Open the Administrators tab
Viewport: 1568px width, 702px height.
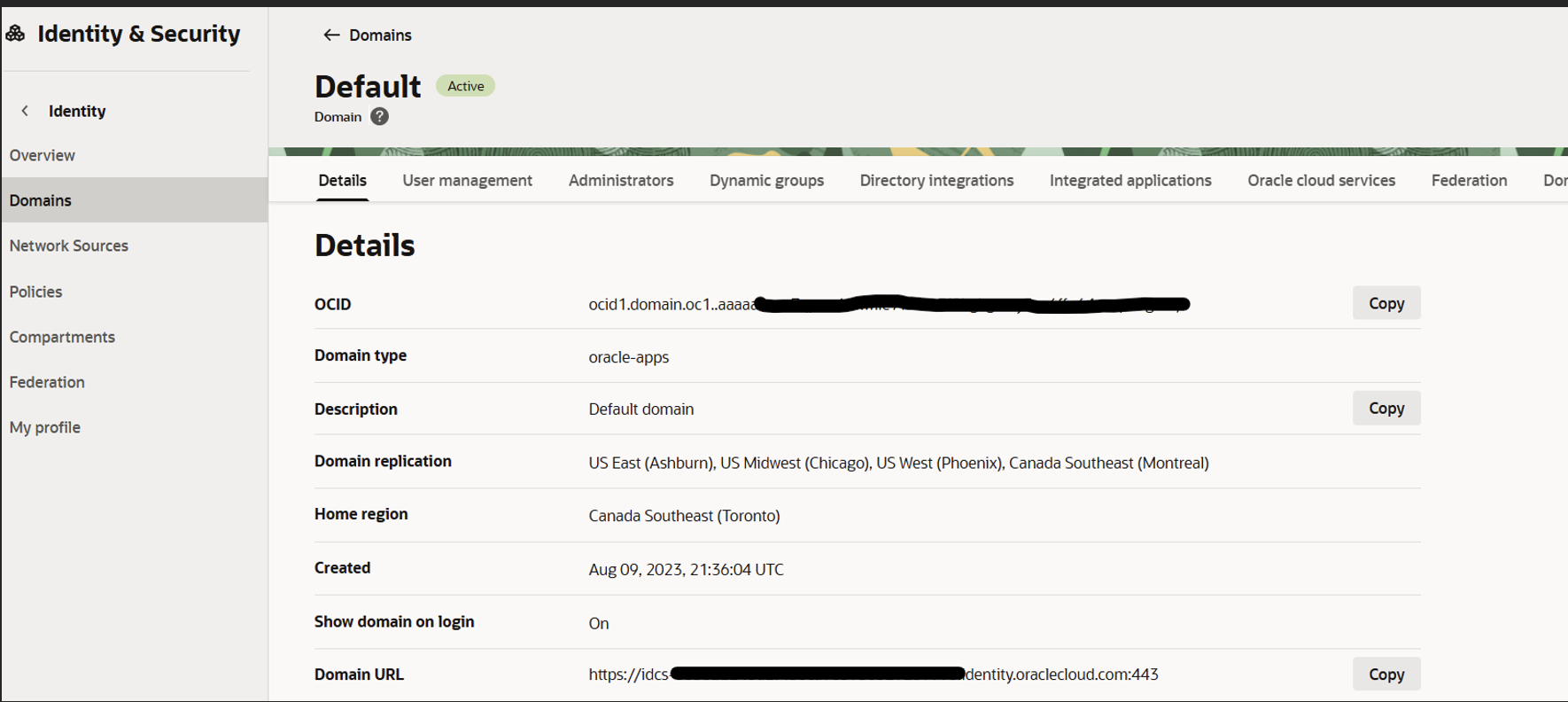pyautogui.click(x=620, y=180)
